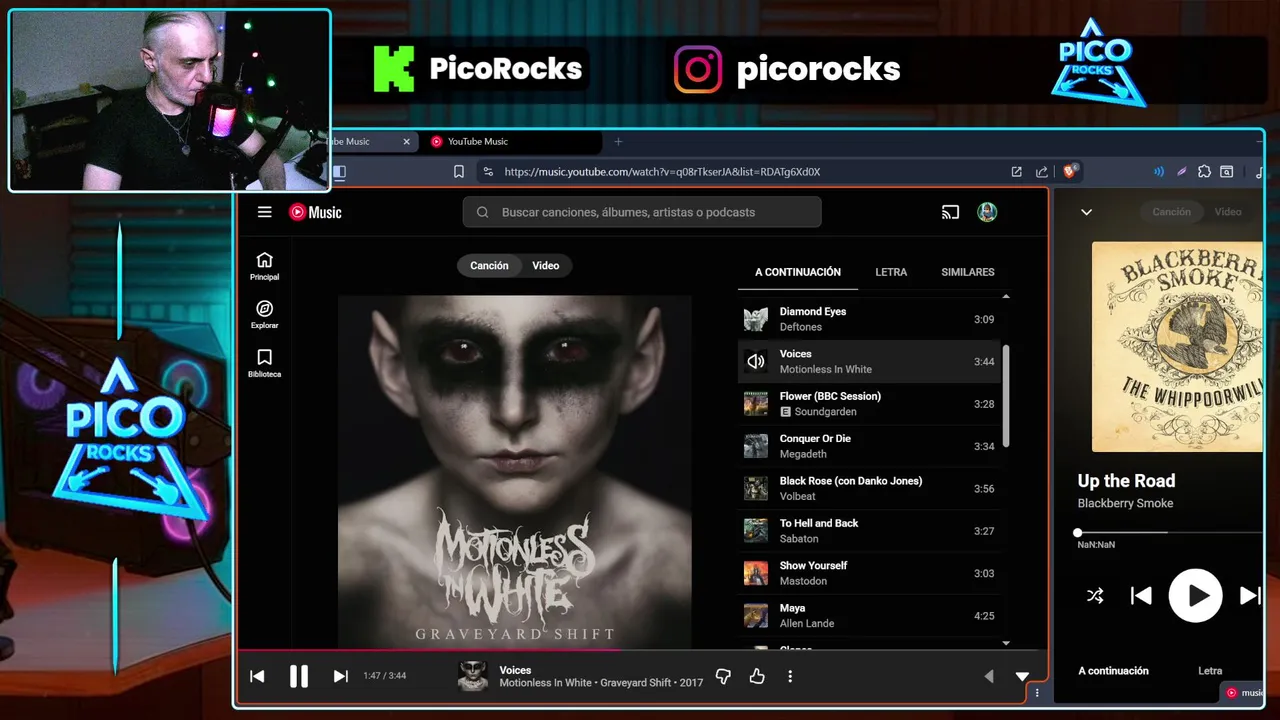This screenshot has width=1280, height=720.
Task: Click the queue scrollbar thumb
Action: coord(1006,397)
